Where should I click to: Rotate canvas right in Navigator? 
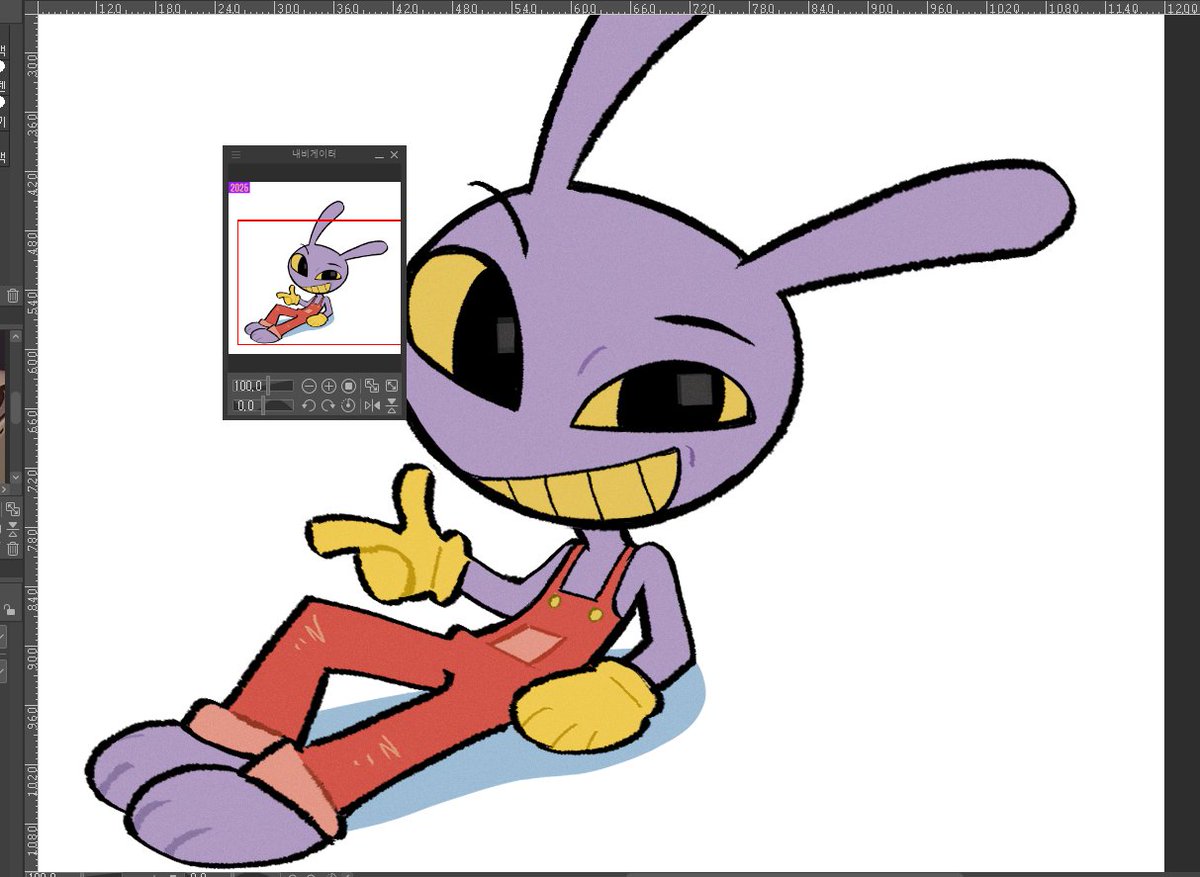tap(328, 405)
